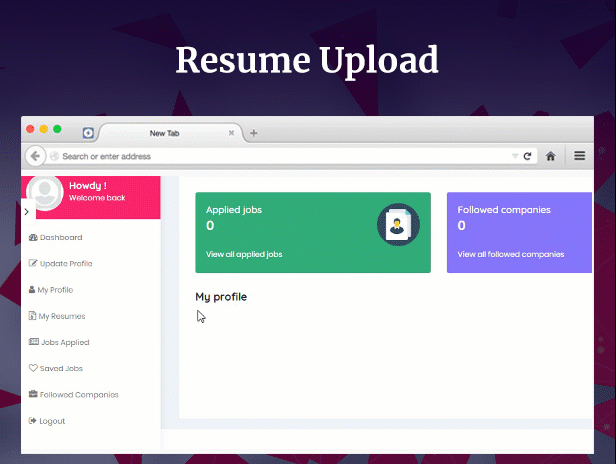Click the user avatar picture
This screenshot has height=464, width=616.
[x=45, y=192]
